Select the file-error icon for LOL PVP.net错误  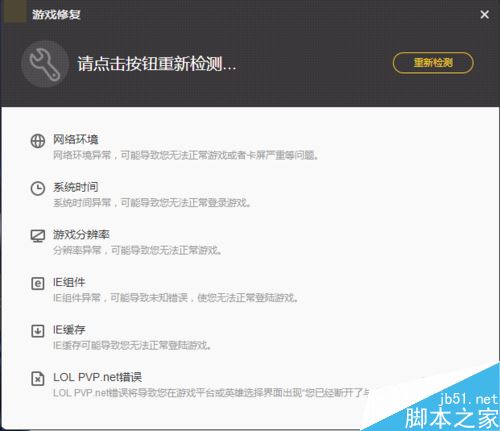[38, 379]
